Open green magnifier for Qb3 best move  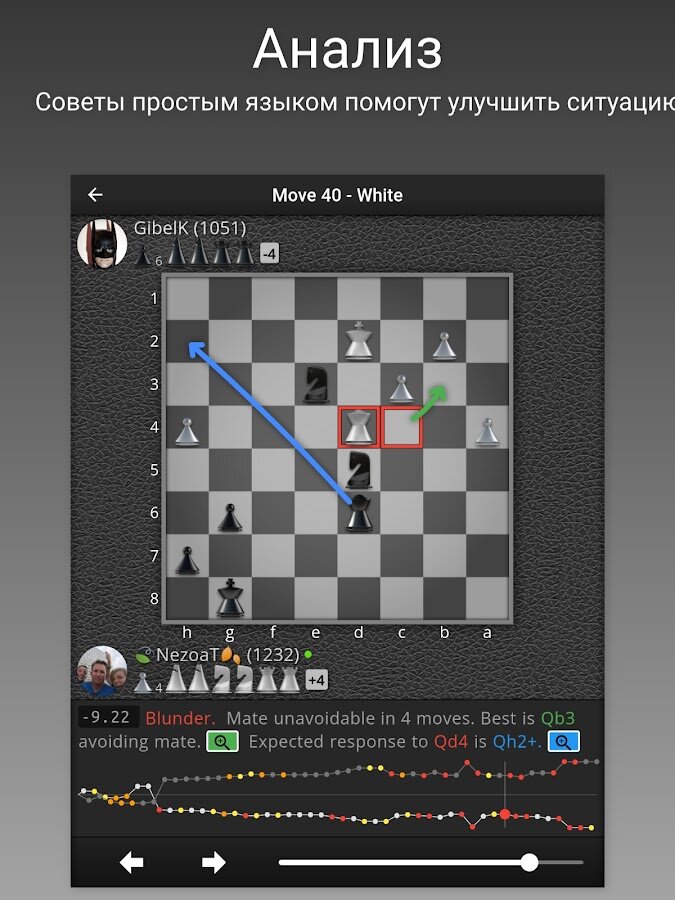[x=223, y=742]
